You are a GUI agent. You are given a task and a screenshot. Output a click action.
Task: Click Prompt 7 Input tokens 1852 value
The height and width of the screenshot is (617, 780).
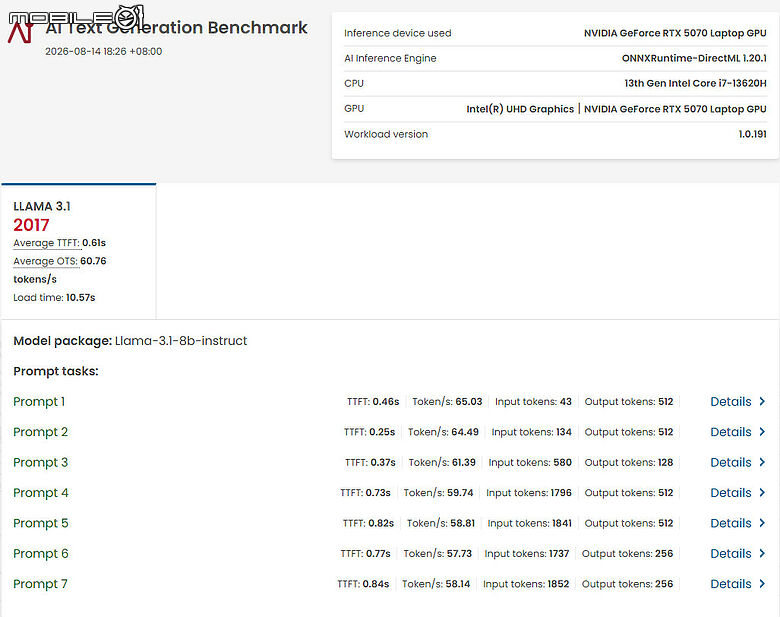(558, 584)
